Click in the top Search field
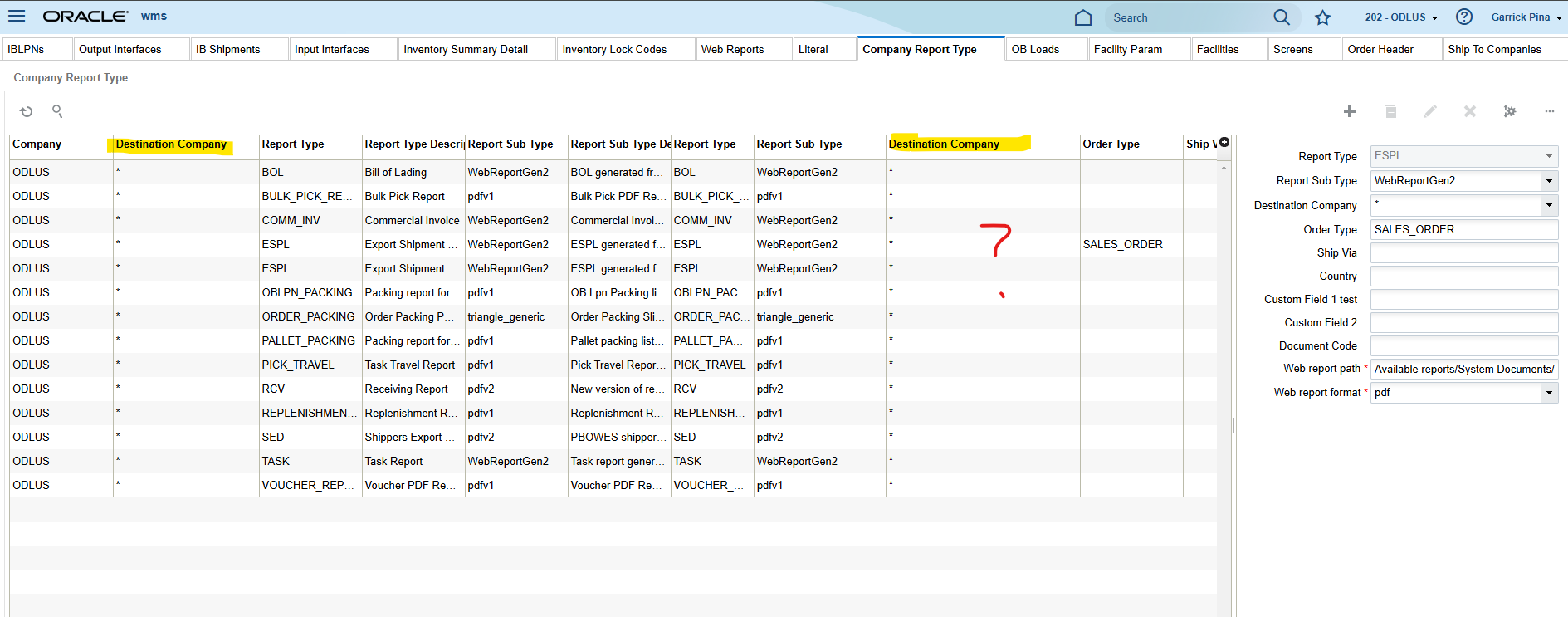 coord(1189,17)
